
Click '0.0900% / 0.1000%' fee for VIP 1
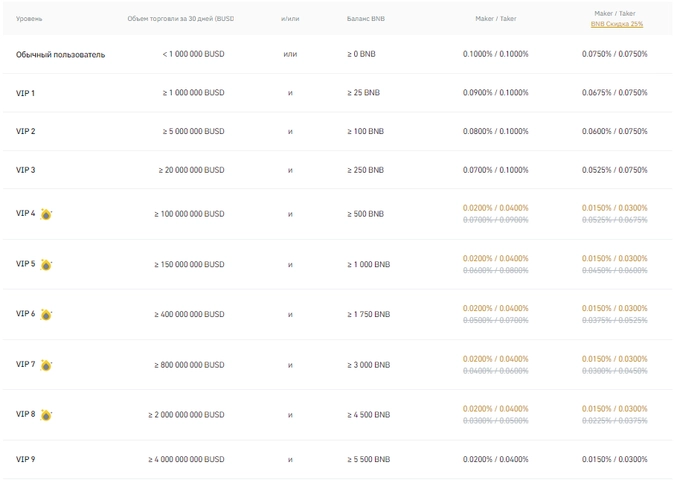[x=496, y=93]
